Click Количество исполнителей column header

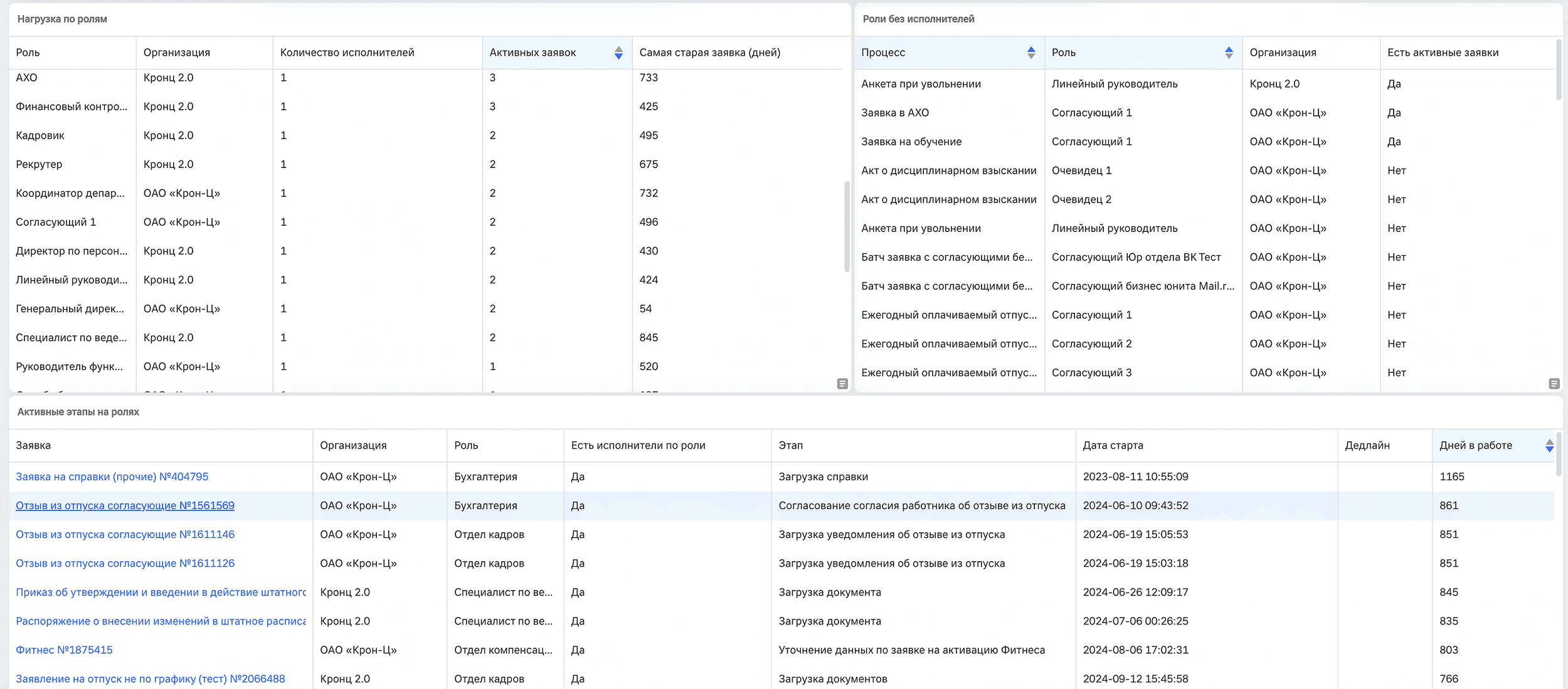tap(378, 53)
